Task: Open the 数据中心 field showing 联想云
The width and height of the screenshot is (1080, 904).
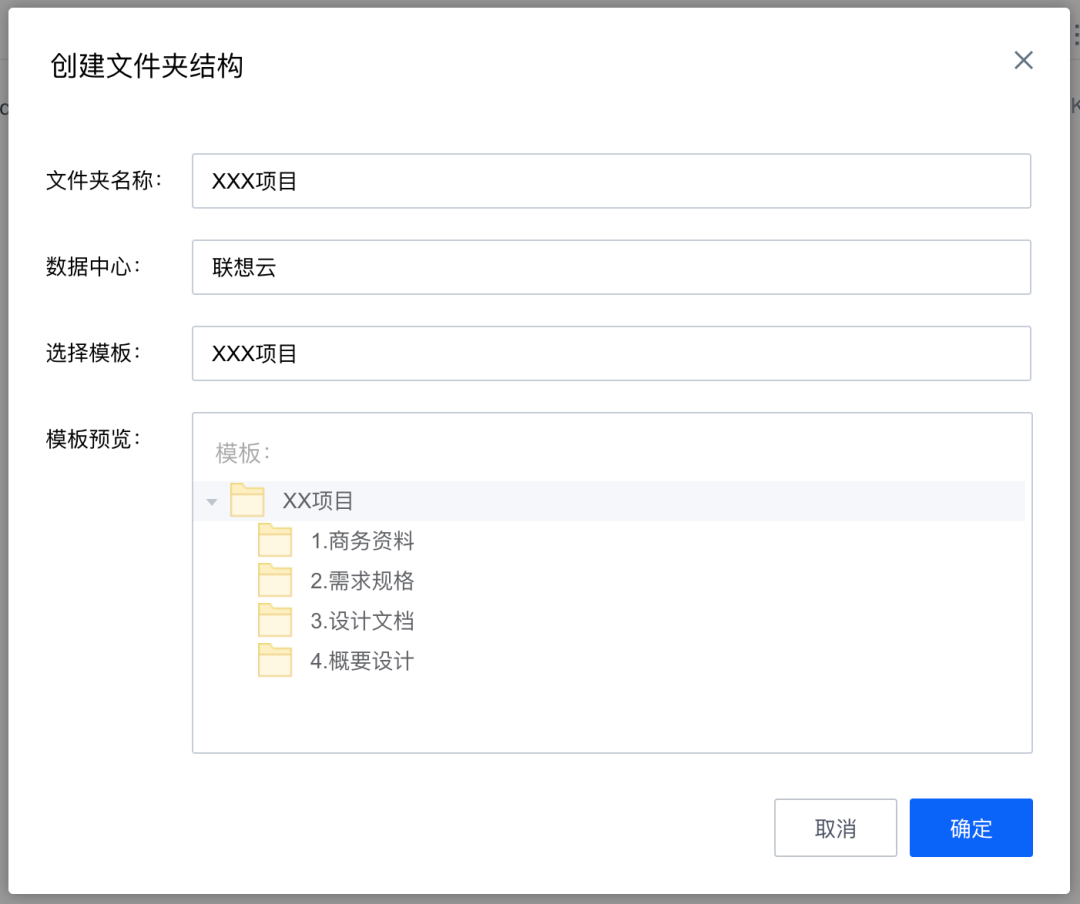Action: coord(611,267)
